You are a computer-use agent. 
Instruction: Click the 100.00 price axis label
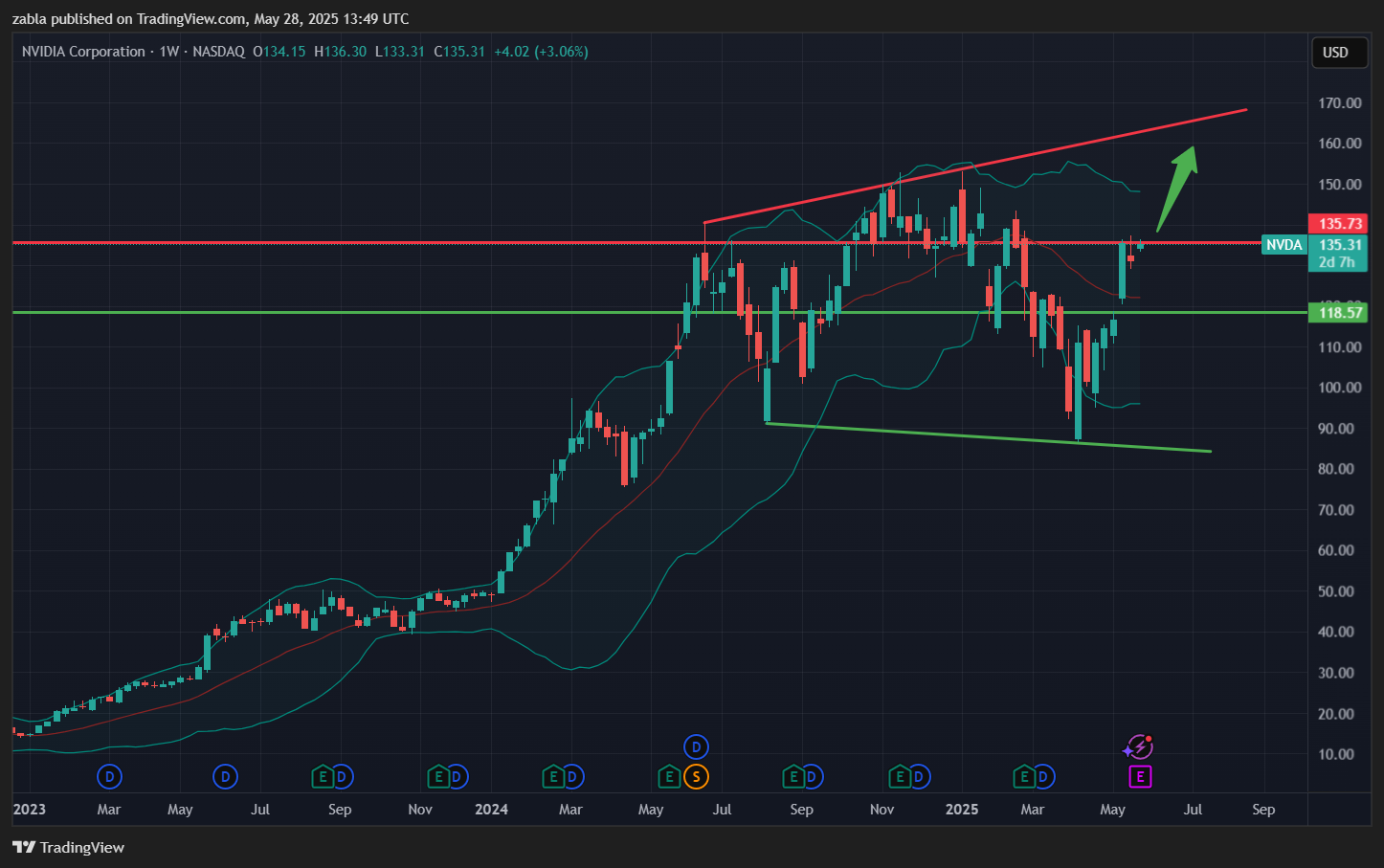[1340, 388]
